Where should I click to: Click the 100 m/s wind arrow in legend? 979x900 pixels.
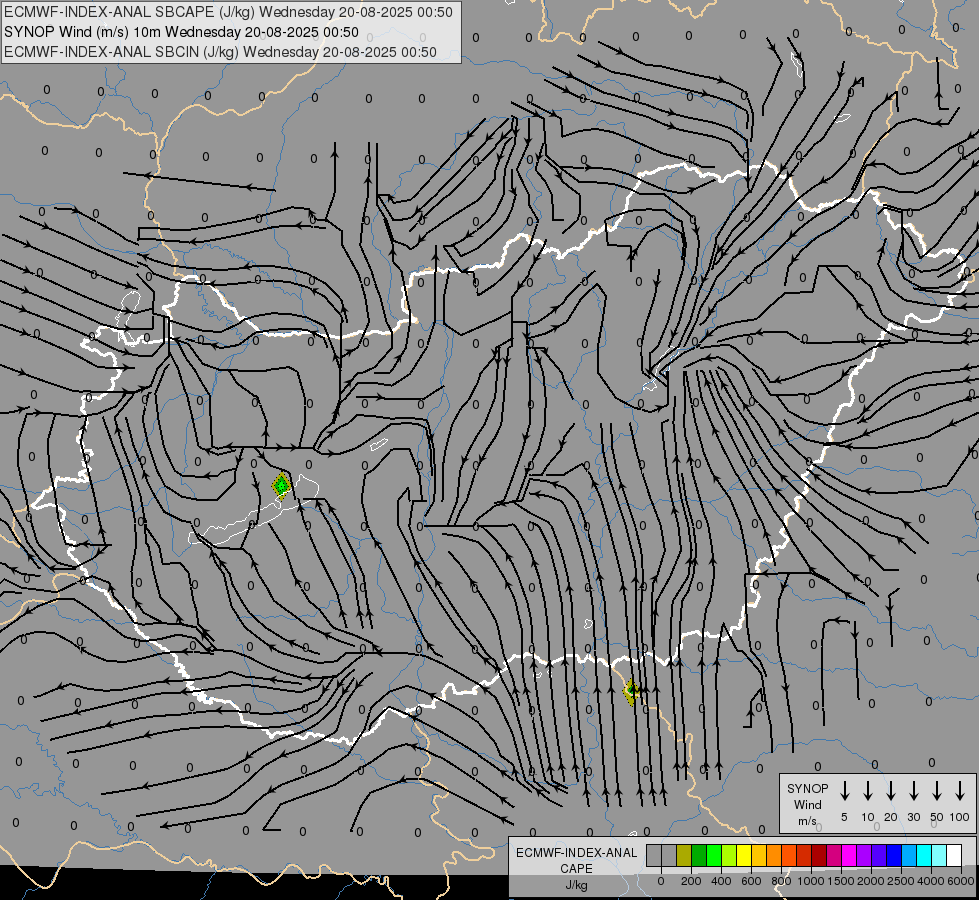pyautogui.click(x=960, y=791)
